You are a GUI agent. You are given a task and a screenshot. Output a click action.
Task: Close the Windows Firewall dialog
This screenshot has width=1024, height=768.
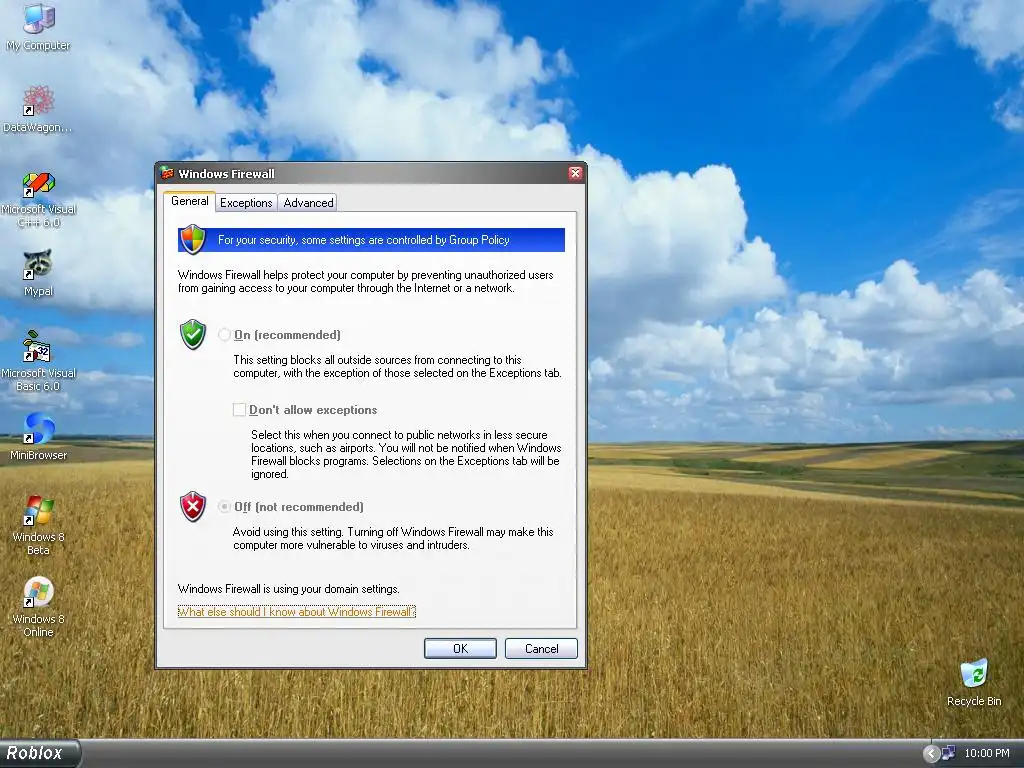click(575, 173)
